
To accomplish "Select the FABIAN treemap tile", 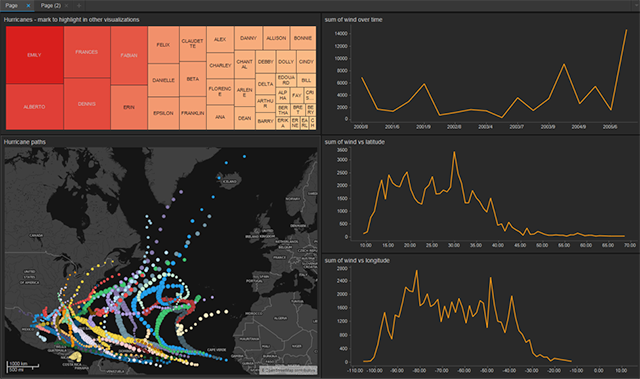I will (x=129, y=55).
